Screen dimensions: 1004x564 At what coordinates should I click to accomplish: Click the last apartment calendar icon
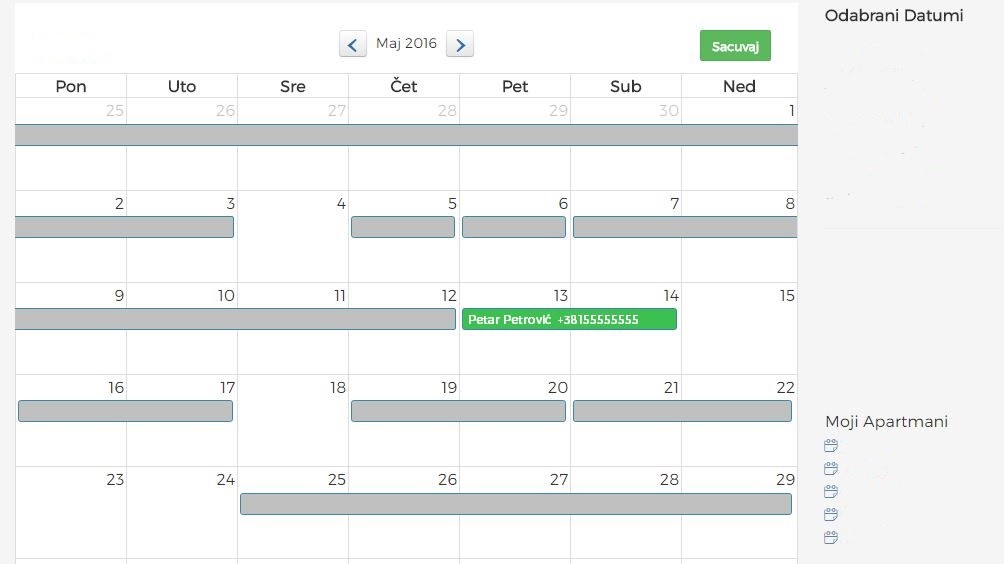[830, 538]
